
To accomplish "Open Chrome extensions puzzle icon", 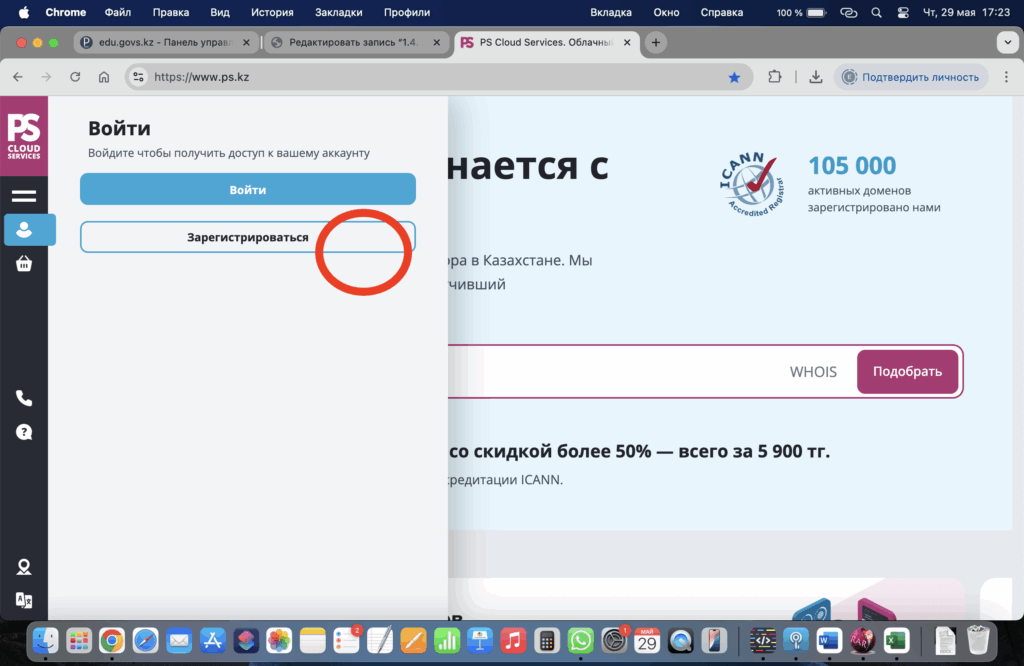I will pyautogui.click(x=774, y=77).
